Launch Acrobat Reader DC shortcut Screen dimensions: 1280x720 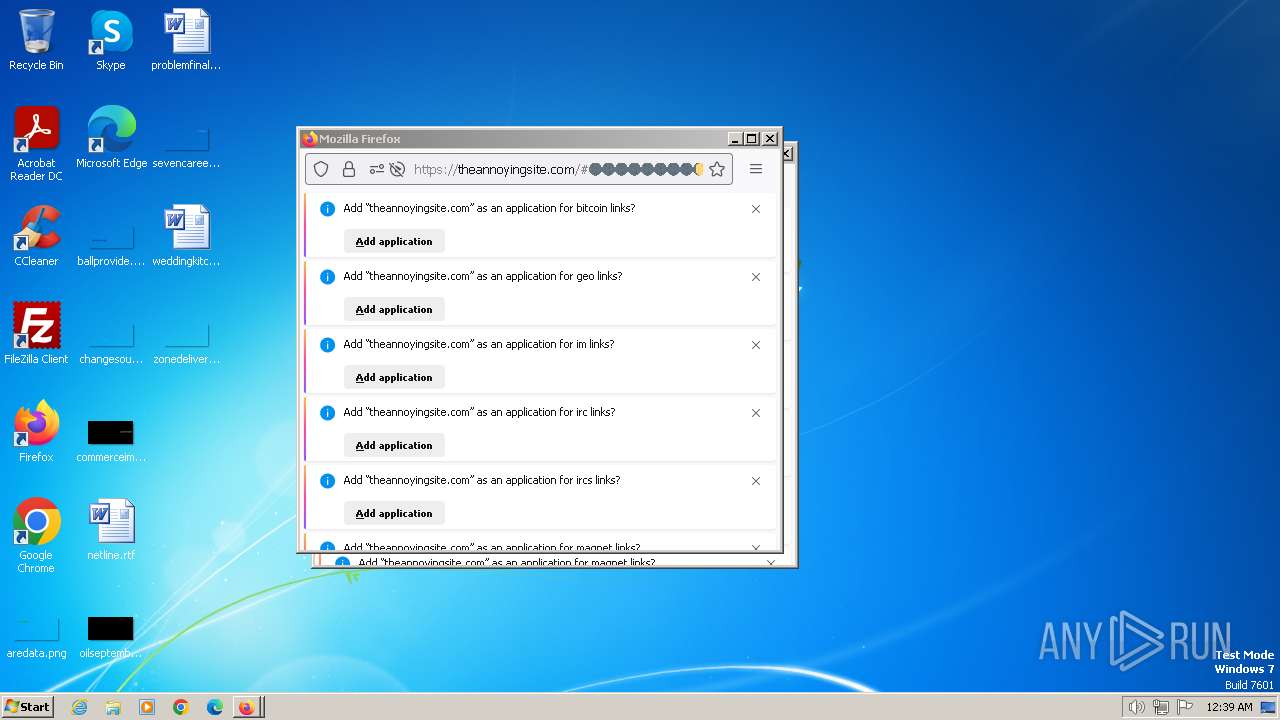coord(36,144)
